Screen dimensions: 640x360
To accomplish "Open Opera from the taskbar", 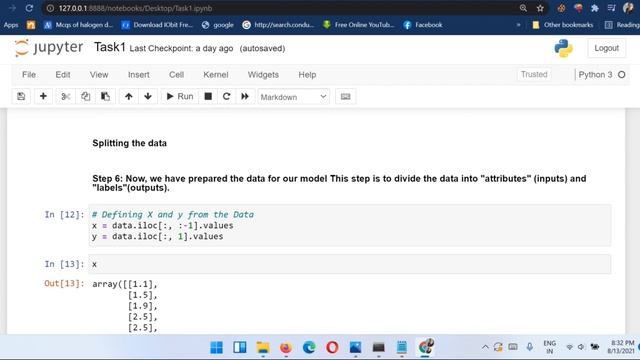I will [x=332, y=347].
